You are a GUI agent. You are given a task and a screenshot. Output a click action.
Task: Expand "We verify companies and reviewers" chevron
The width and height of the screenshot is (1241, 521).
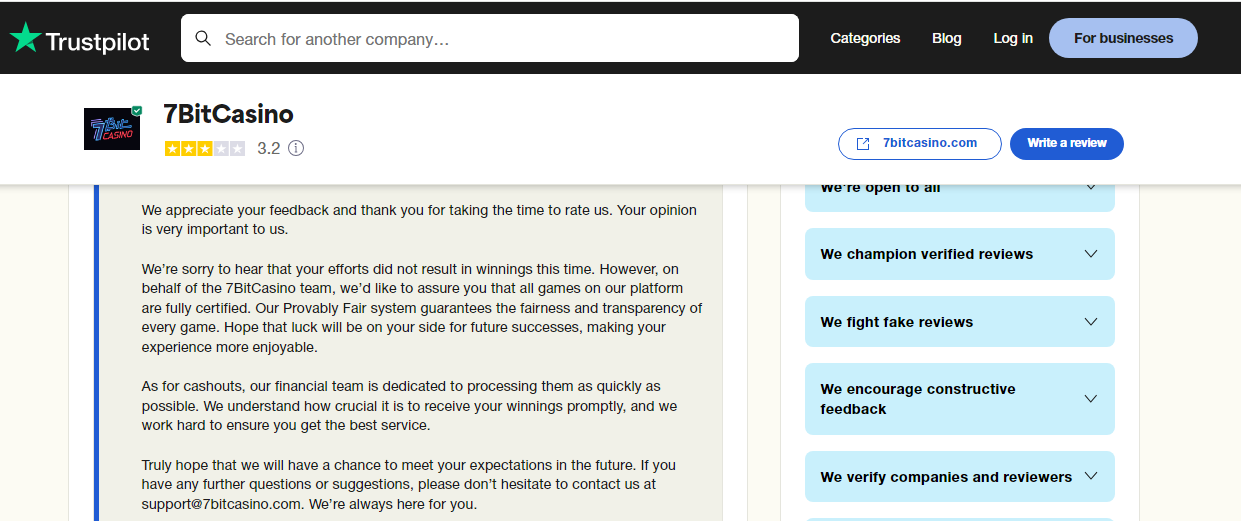coord(1091,477)
